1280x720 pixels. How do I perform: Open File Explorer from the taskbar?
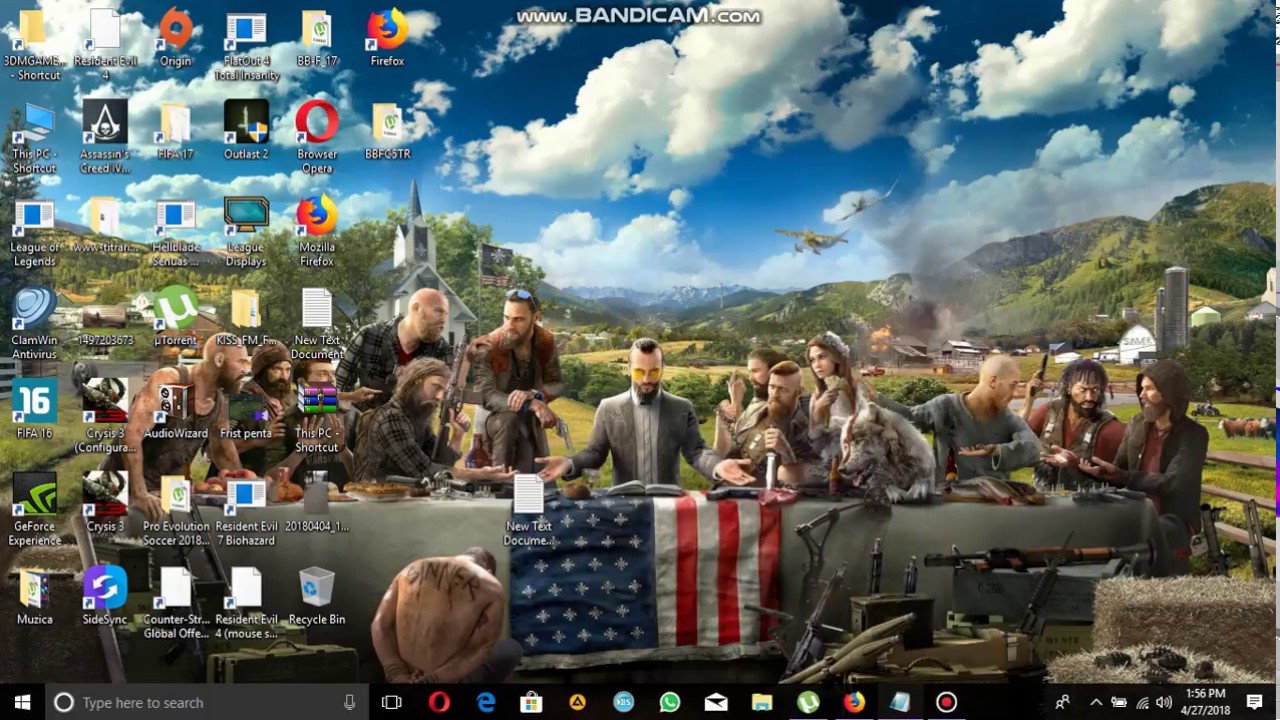point(762,702)
